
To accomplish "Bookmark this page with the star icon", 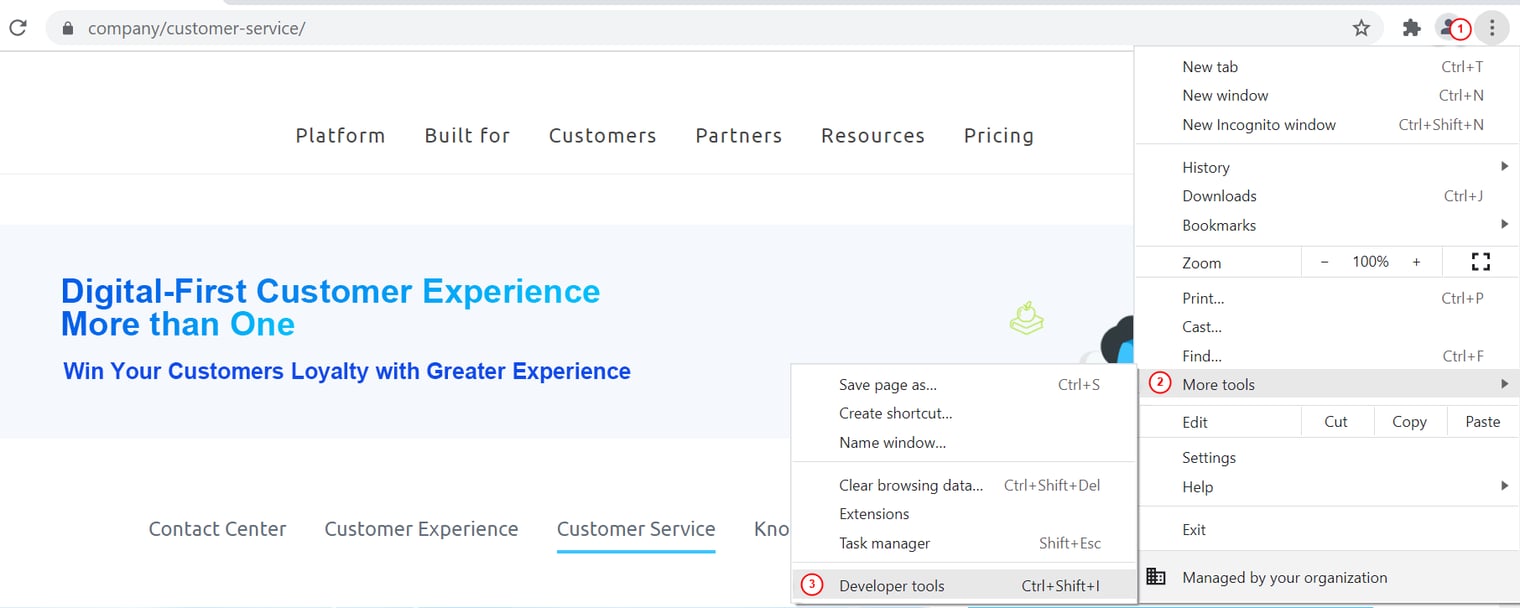I will click(x=1361, y=28).
